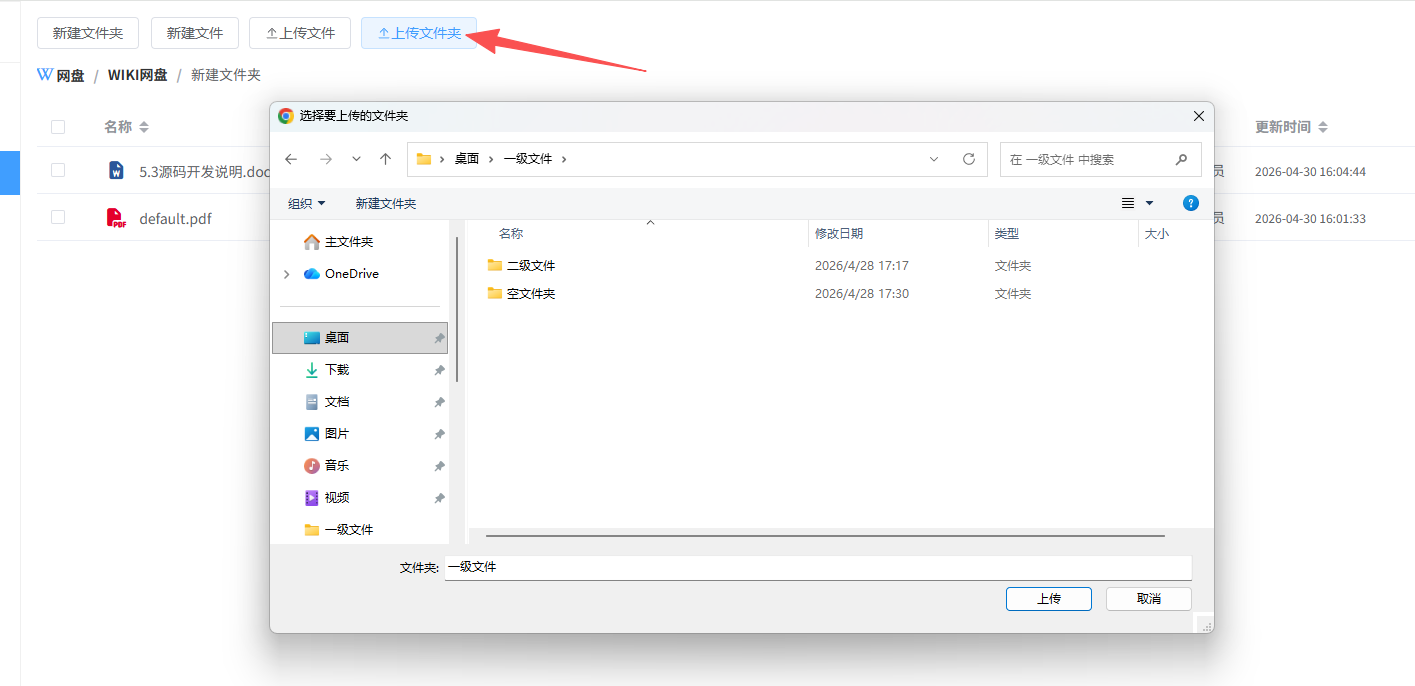Select 一级文件 in the address path
This screenshot has width=1415, height=686.
[x=528, y=159]
